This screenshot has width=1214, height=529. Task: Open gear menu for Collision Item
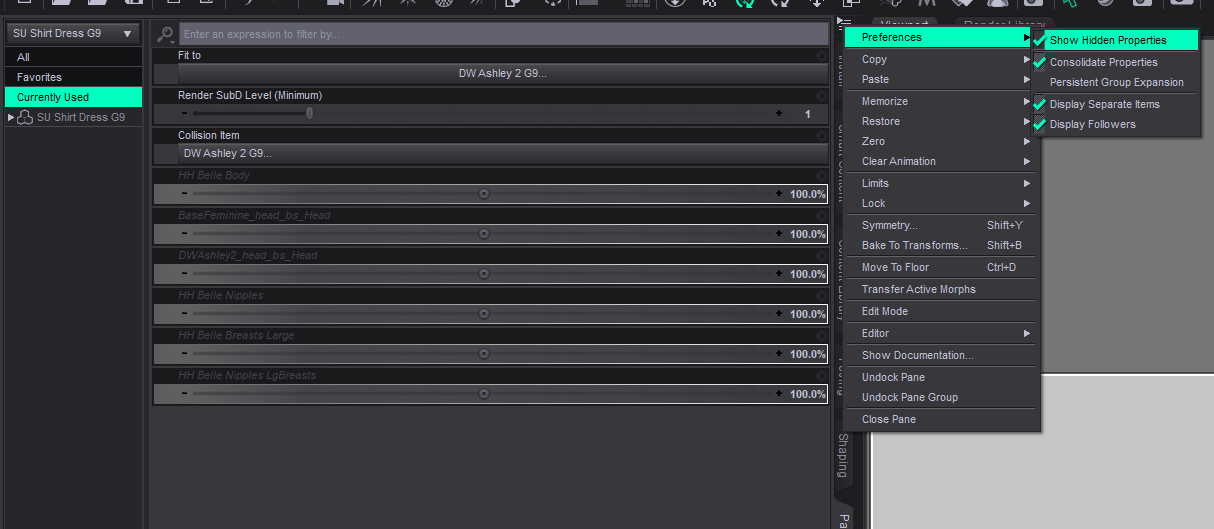[x=822, y=136]
